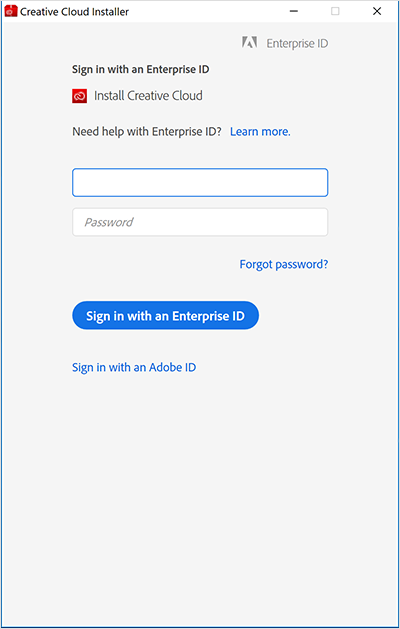Click the red Creative Cloud app icon
Screen dimensions: 400x629
coord(79,96)
